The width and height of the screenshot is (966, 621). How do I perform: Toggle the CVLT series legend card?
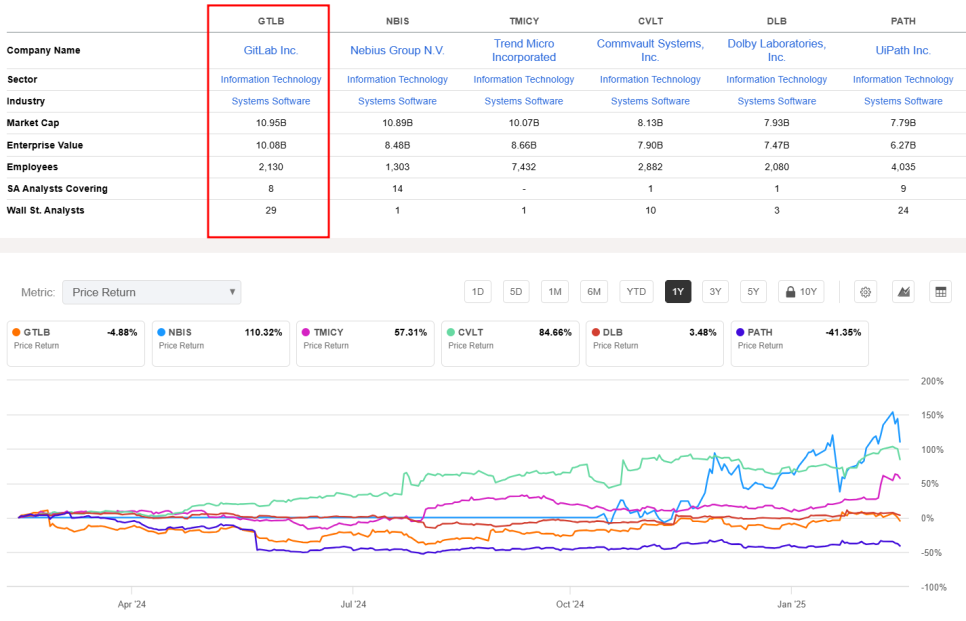(x=510, y=343)
